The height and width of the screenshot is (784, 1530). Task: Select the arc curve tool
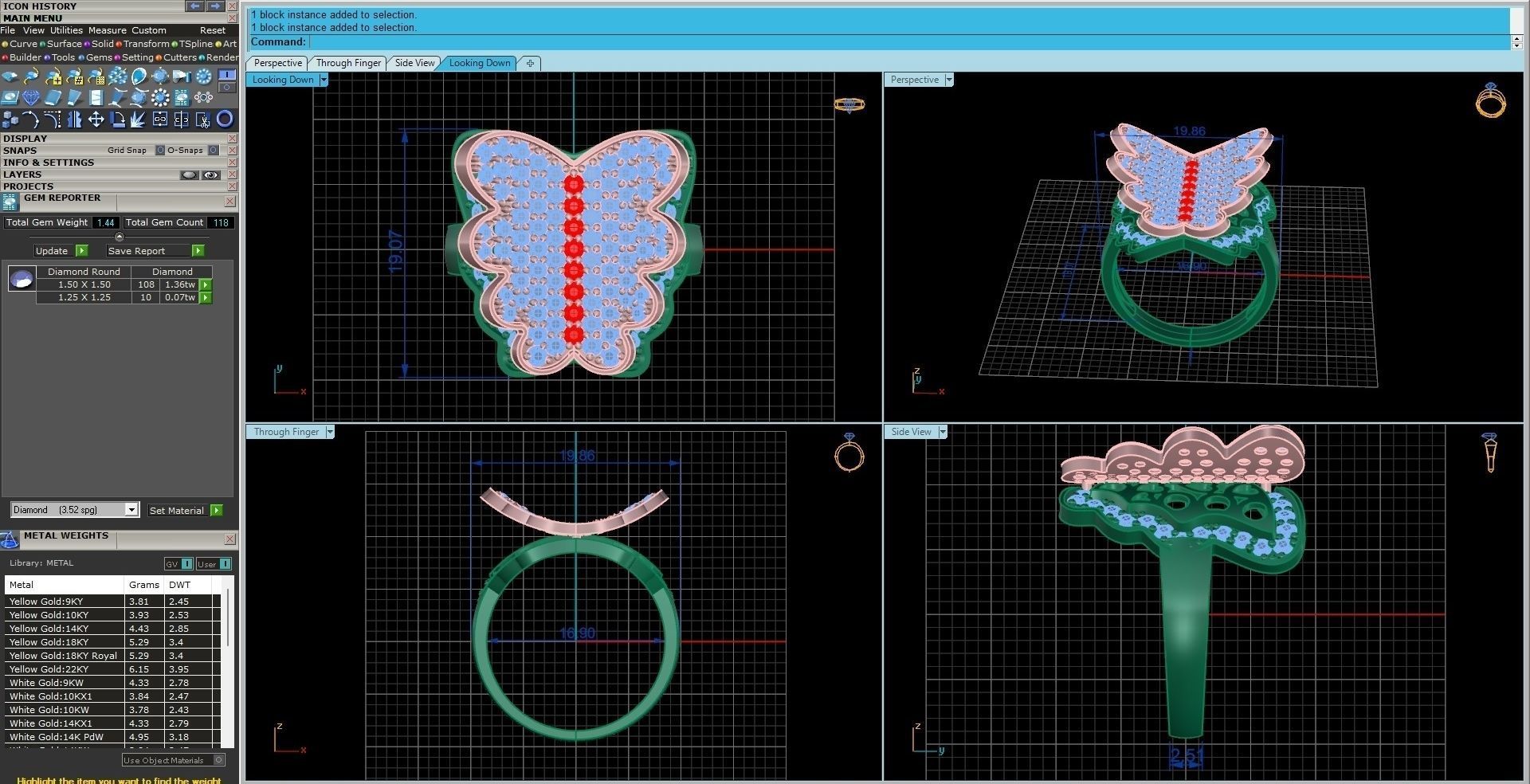[x=30, y=120]
